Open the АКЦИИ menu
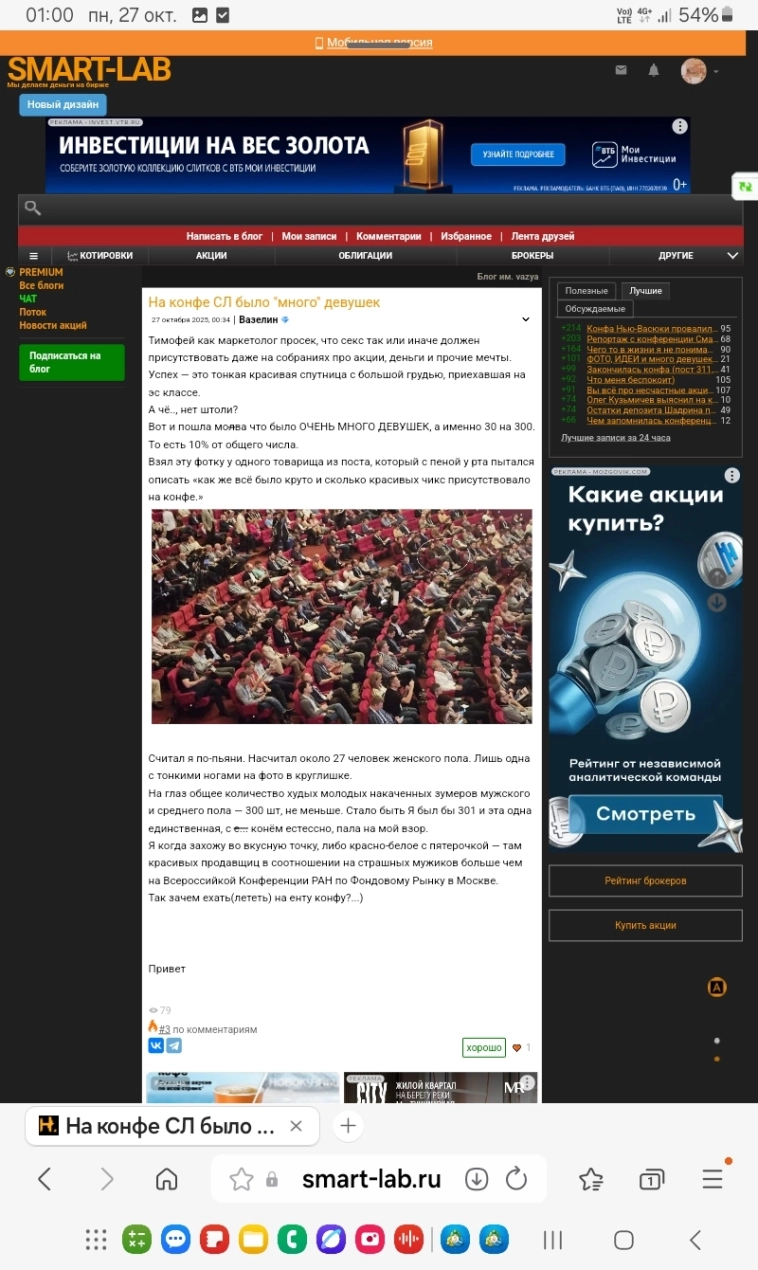The width and height of the screenshot is (758, 1270). click(x=211, y=256)
